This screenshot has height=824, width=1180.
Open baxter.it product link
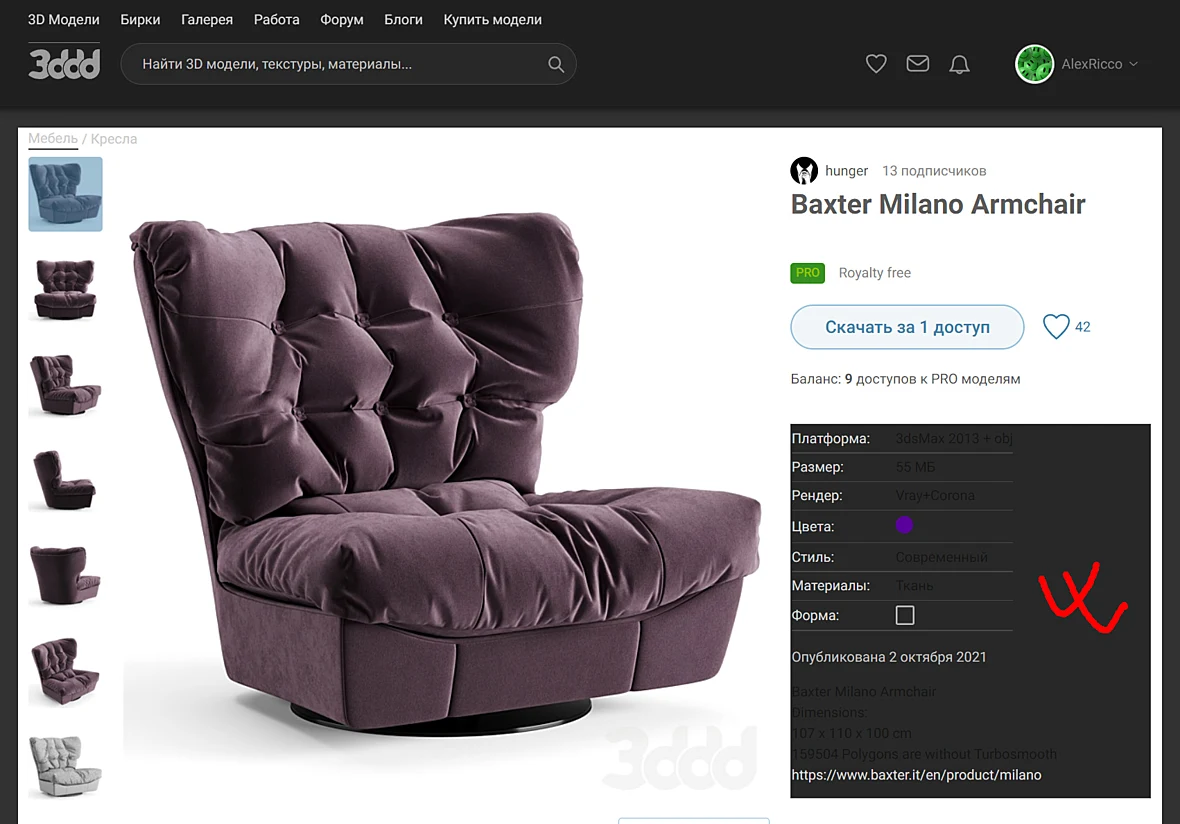click(916, 774)
